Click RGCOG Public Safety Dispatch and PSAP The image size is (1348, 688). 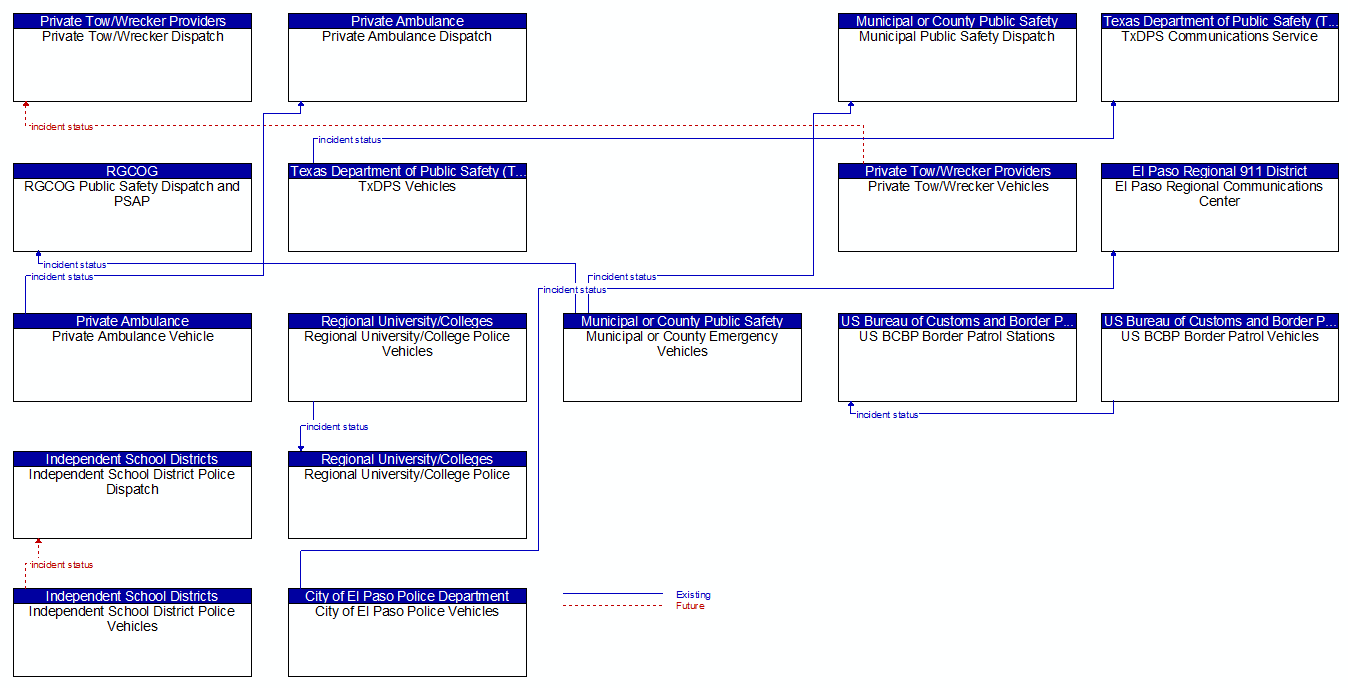click(x=132, y=208)
